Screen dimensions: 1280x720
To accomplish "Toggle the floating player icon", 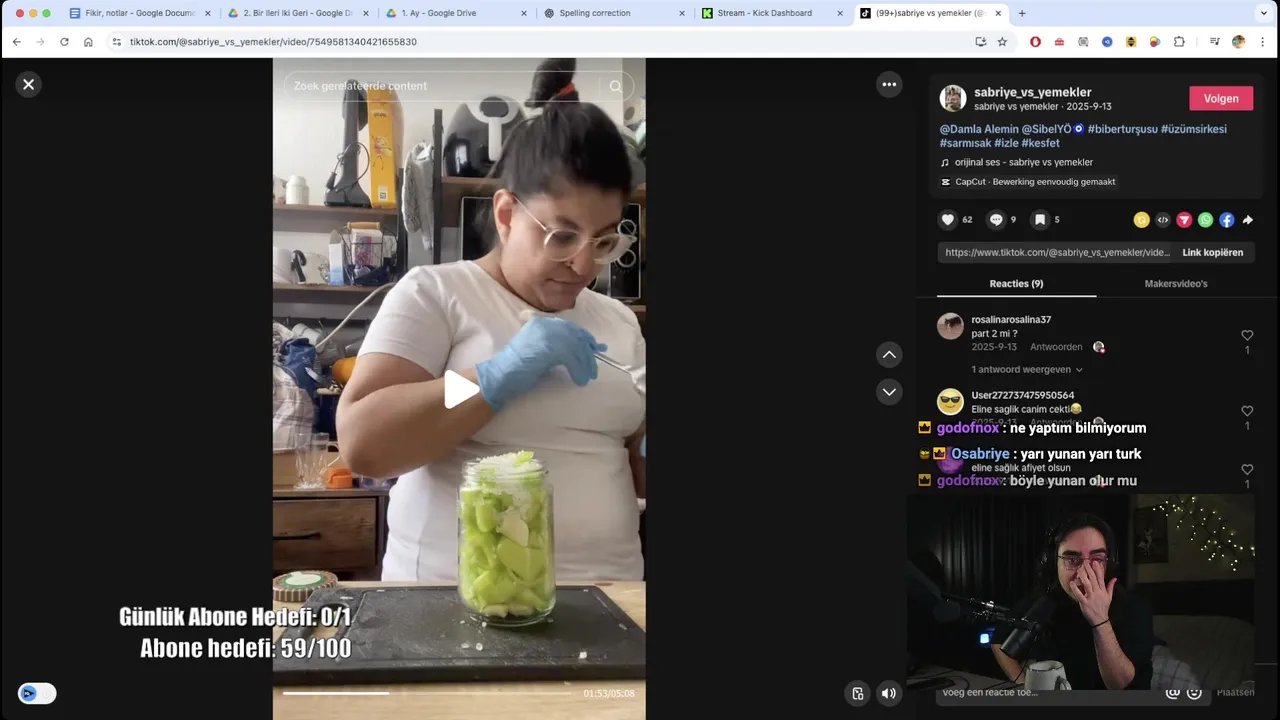I will coord(858,693).
